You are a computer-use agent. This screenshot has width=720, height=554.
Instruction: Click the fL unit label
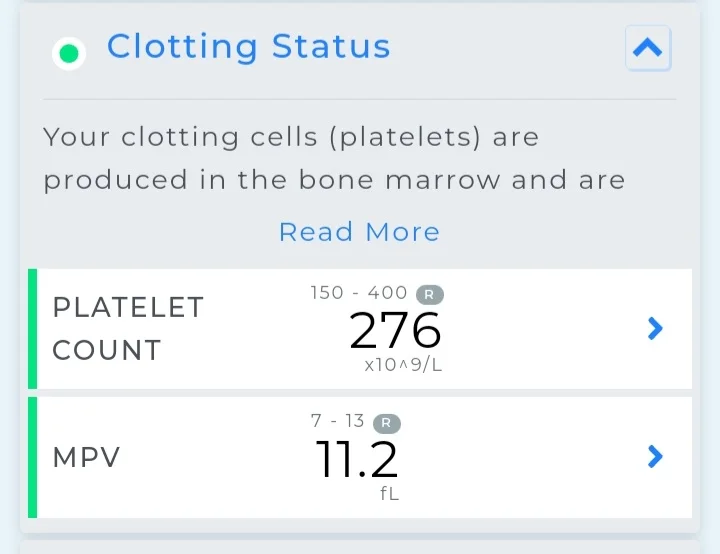tap(389, 494)
